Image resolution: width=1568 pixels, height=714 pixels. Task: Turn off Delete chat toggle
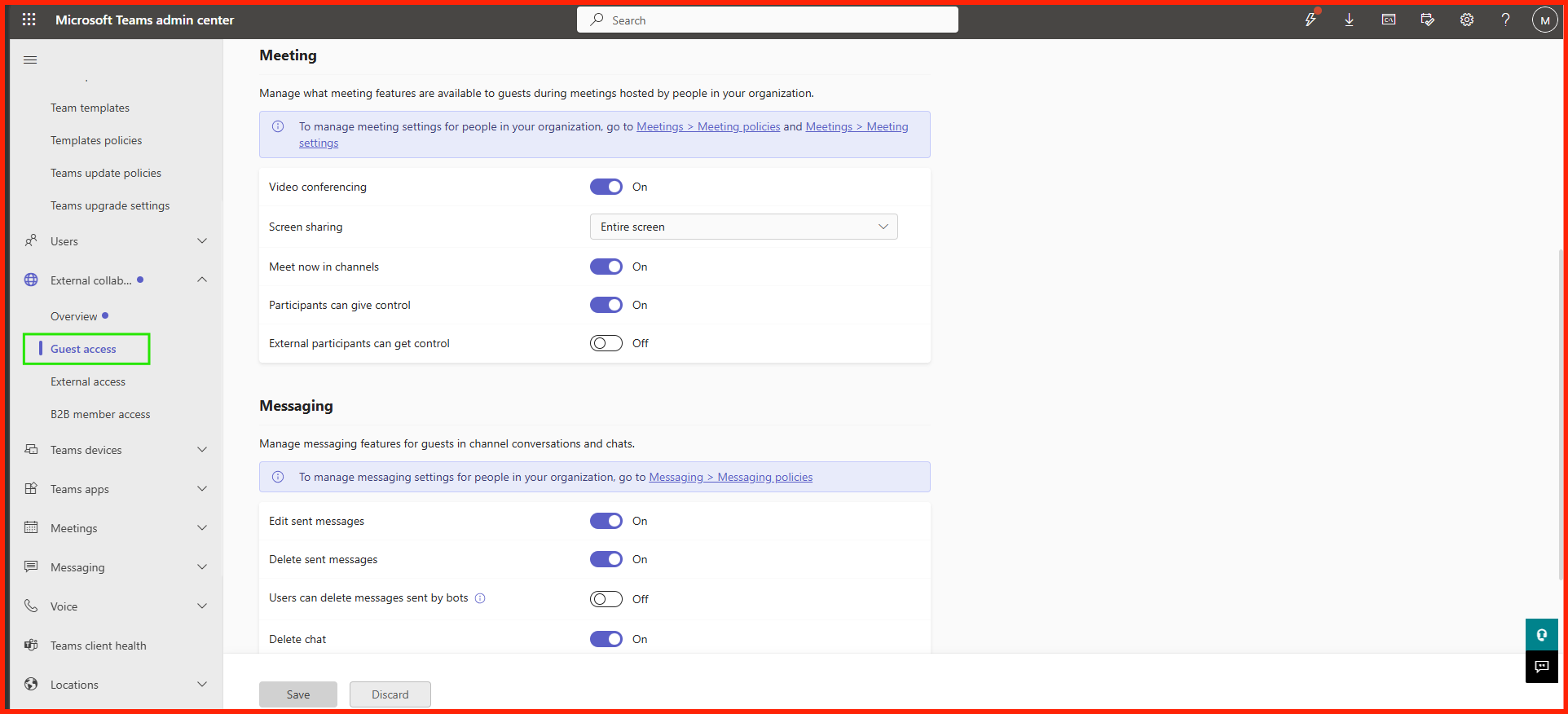tap(606, 639)
